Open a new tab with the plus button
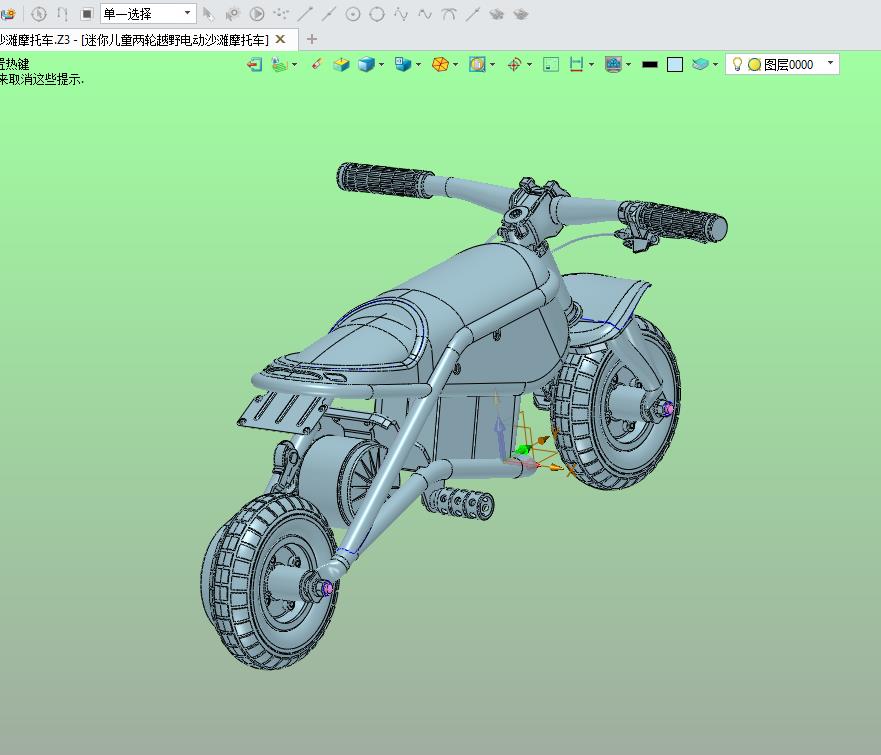 (x=312, y=39)
